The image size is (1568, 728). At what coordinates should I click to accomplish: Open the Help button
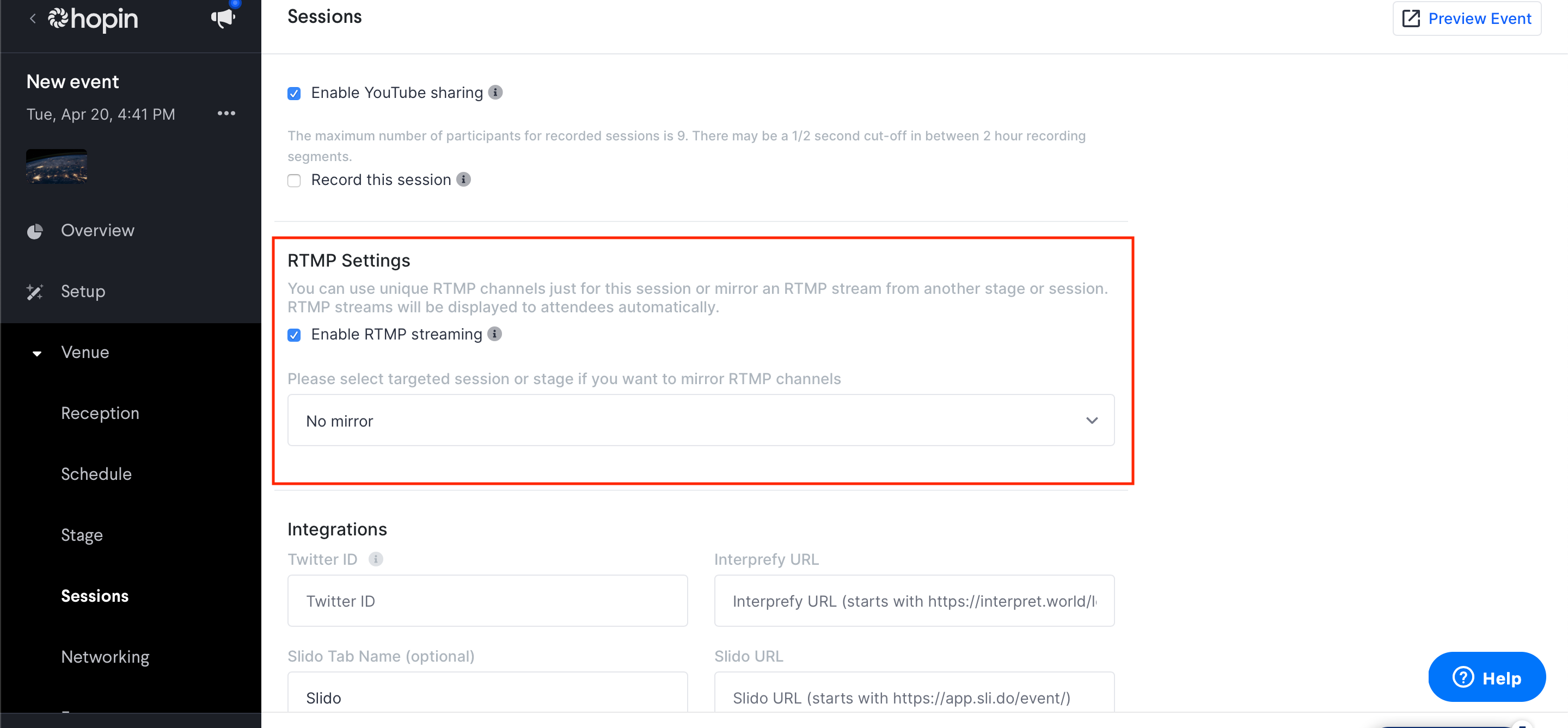point(1486,677)
